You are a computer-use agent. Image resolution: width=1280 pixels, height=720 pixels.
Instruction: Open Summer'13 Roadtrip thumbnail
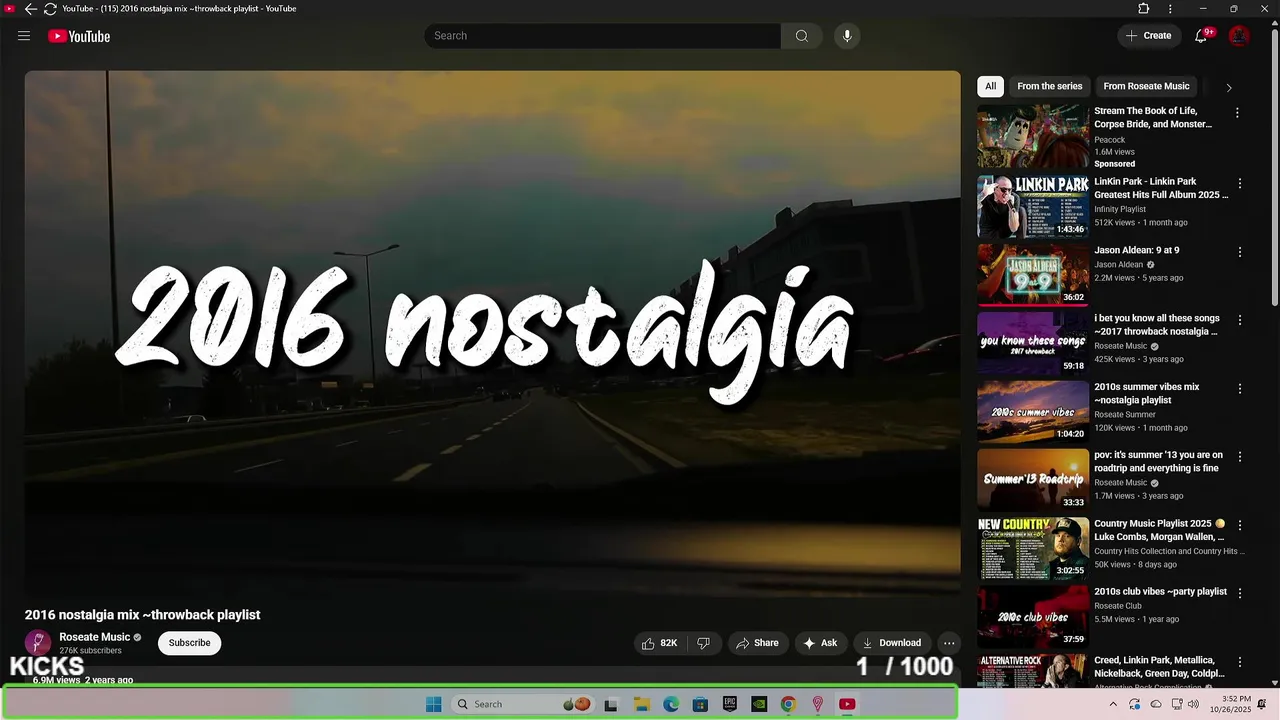tap(1033, 479)
